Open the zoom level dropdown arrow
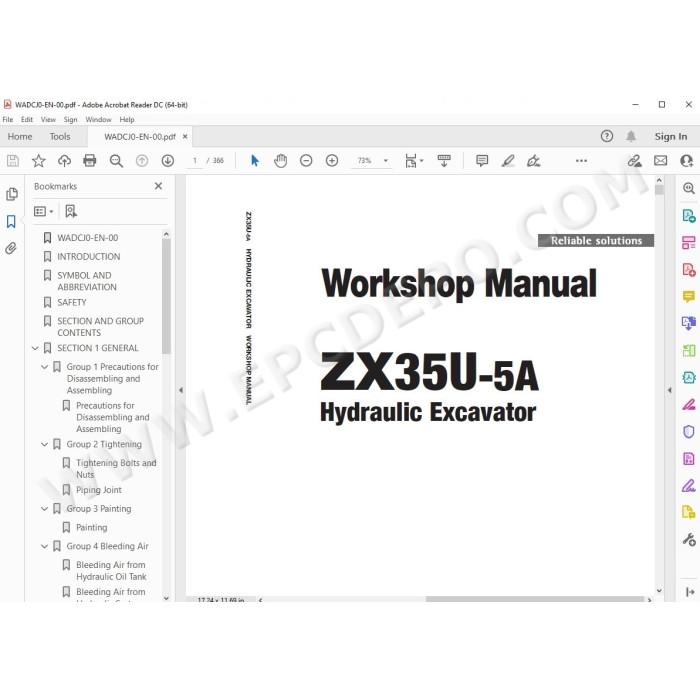This screenshot has width=700, height=700. click(x=386, y=161)
